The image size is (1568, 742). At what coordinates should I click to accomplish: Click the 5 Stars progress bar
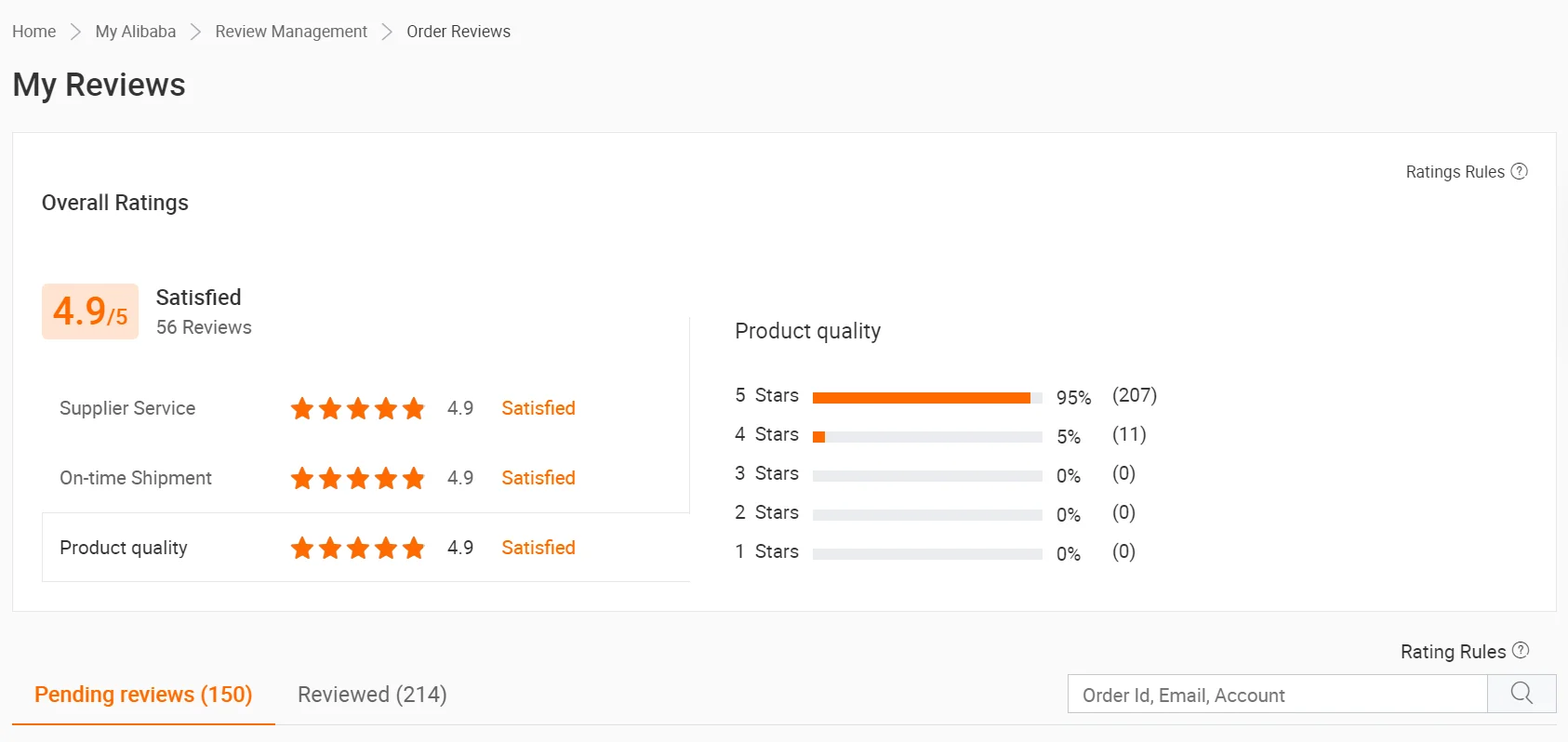coord(926,398)
